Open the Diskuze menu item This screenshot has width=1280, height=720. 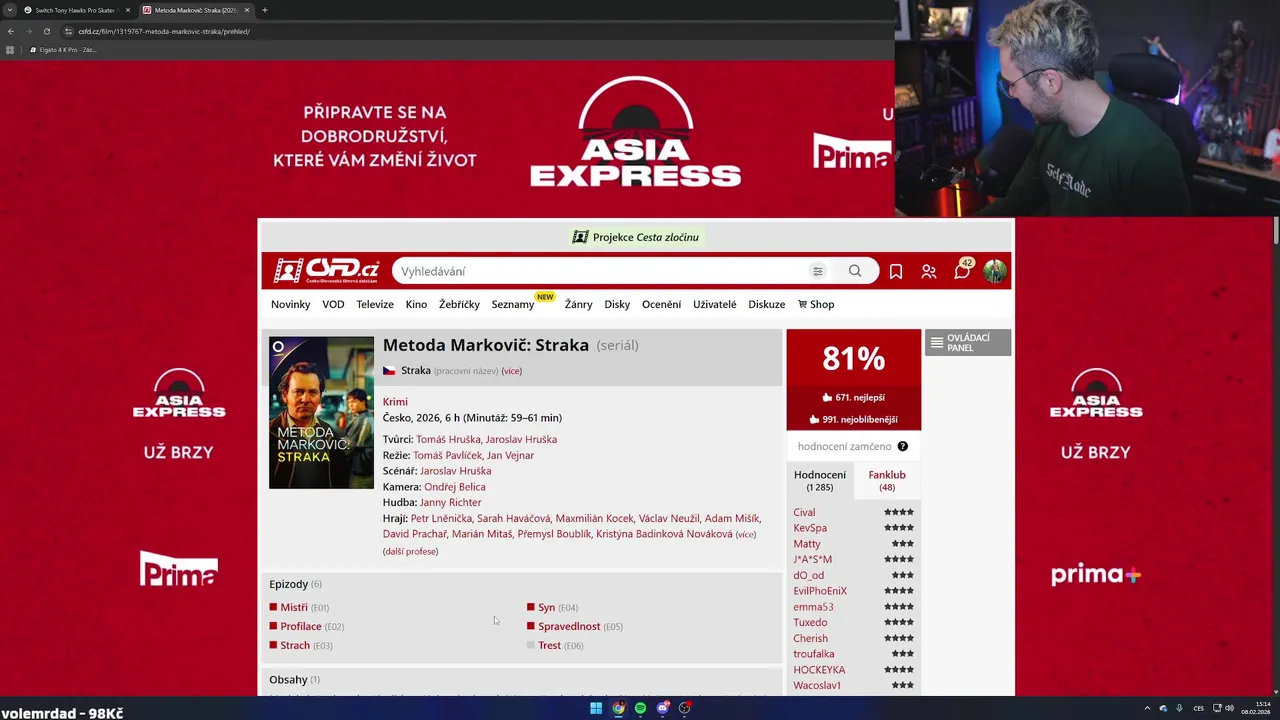click(766, 304)
